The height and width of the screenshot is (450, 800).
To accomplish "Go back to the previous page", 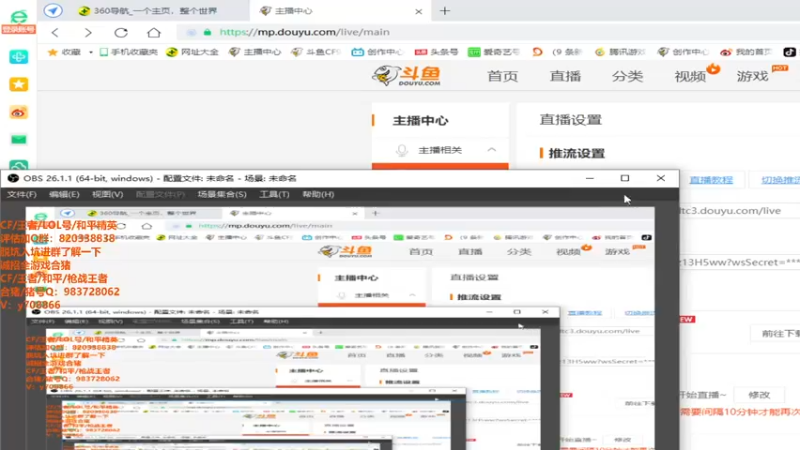I will point(55,33).
